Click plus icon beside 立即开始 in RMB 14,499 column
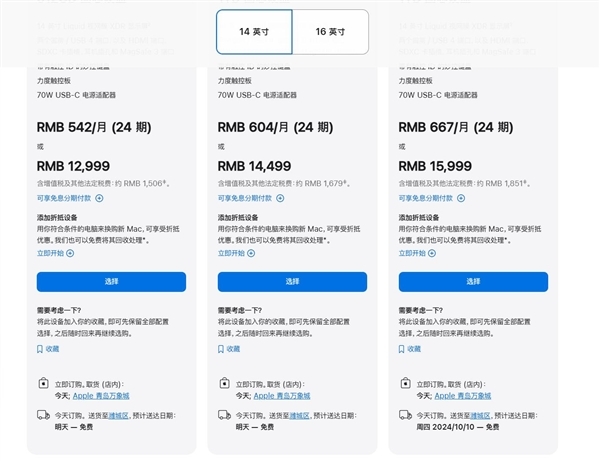Viewport: 600px width, 461px height. click(251, 253)
